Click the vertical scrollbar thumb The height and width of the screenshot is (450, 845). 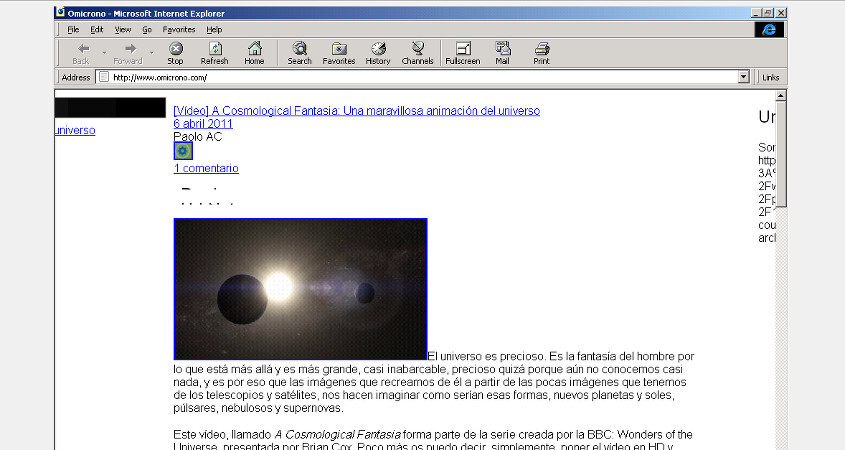780,154
